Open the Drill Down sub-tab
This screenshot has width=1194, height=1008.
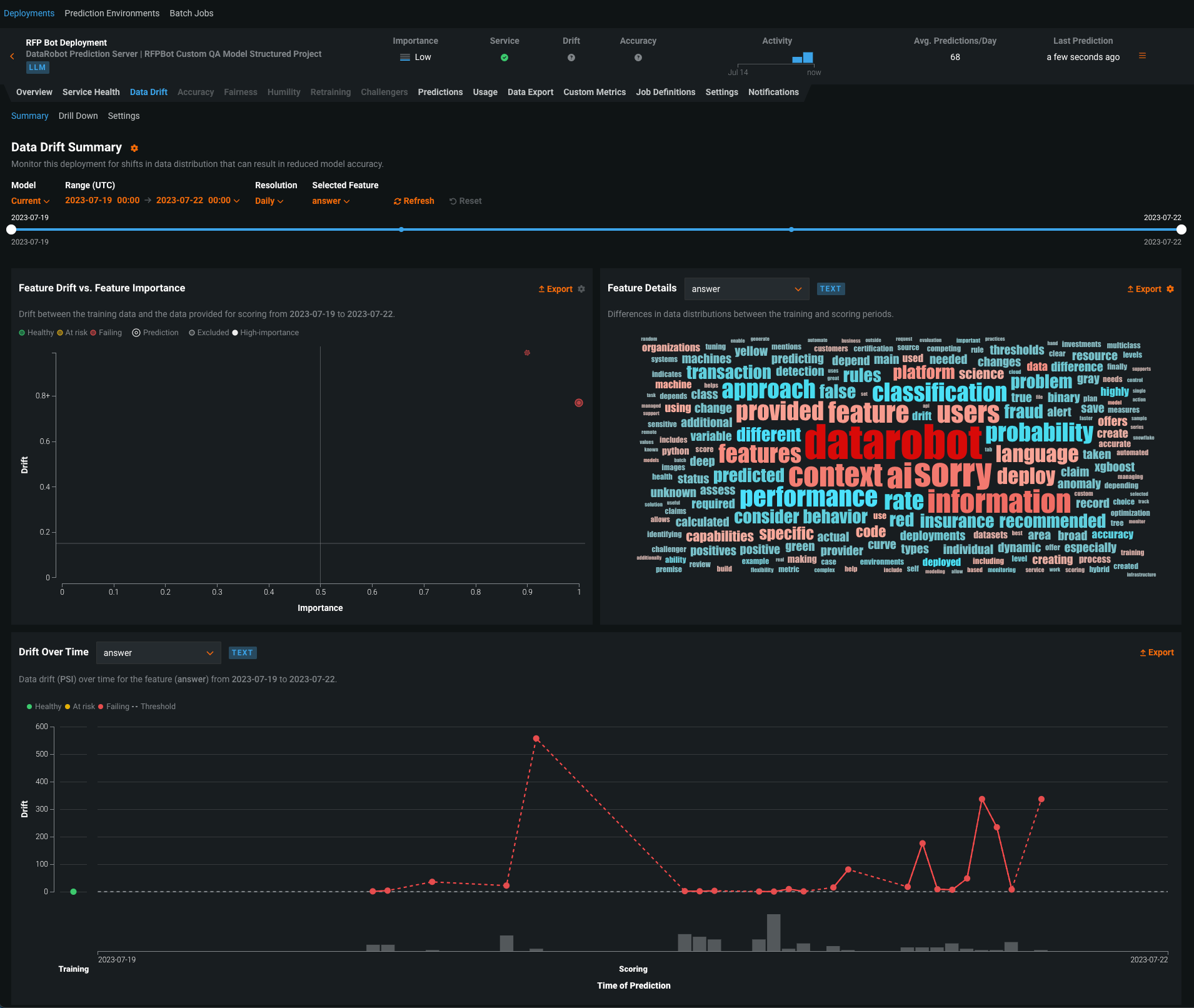coord(78,116)
